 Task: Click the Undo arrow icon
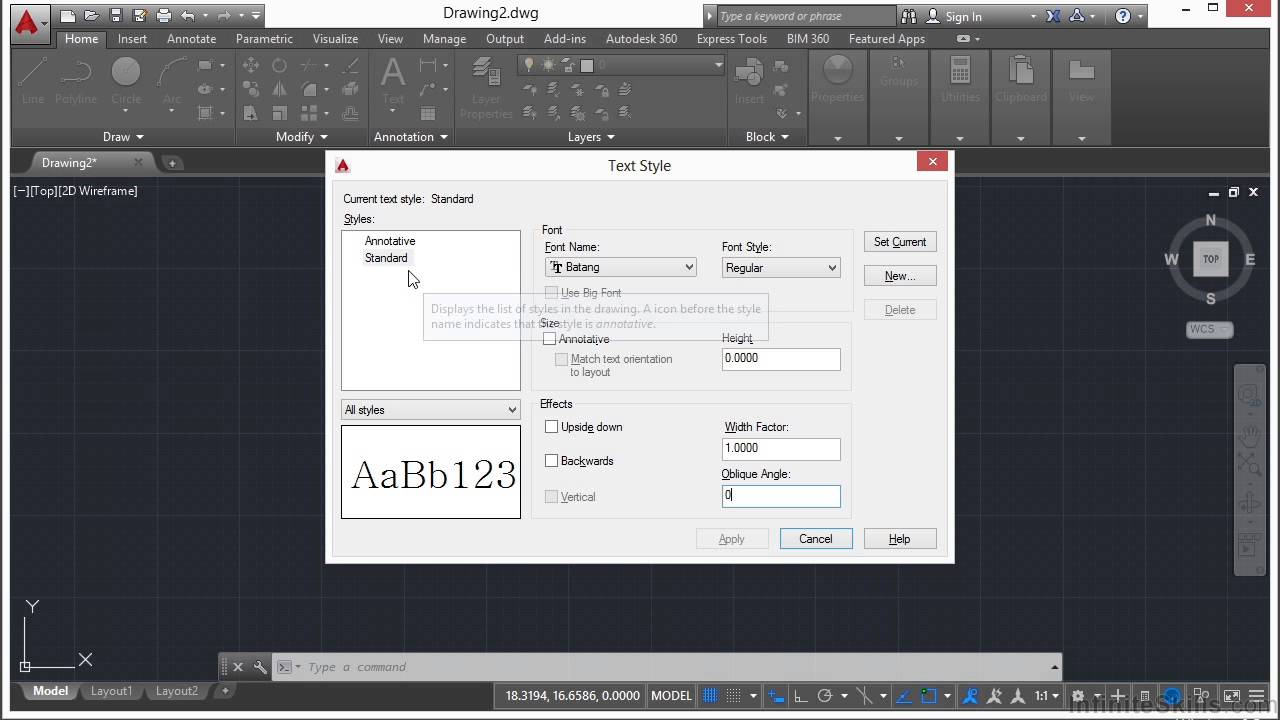pyautogui.click(x=188, y=16)
